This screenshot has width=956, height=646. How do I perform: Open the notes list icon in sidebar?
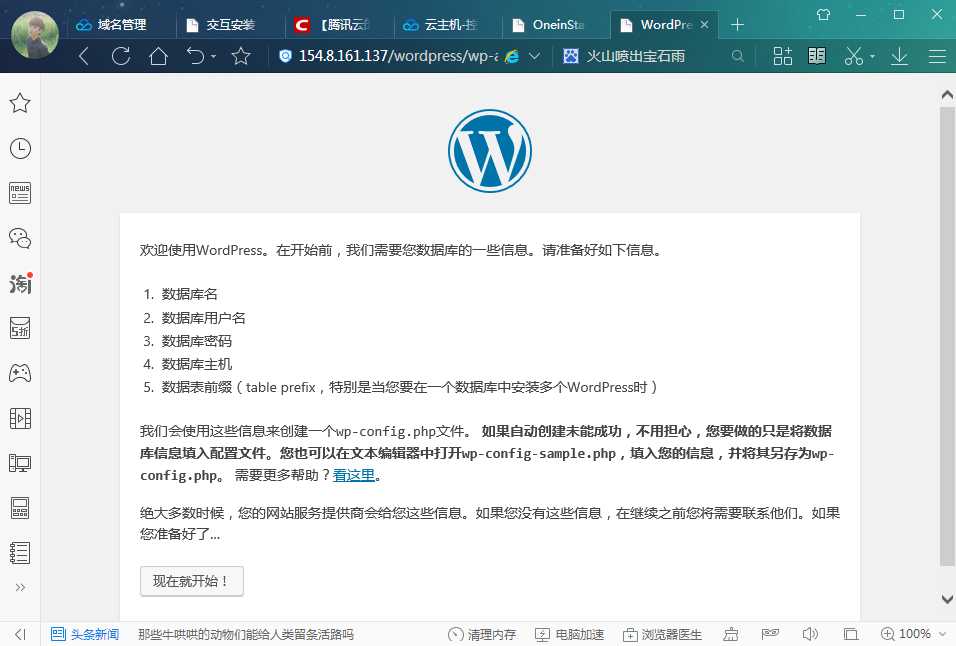[x=20, y=553]
